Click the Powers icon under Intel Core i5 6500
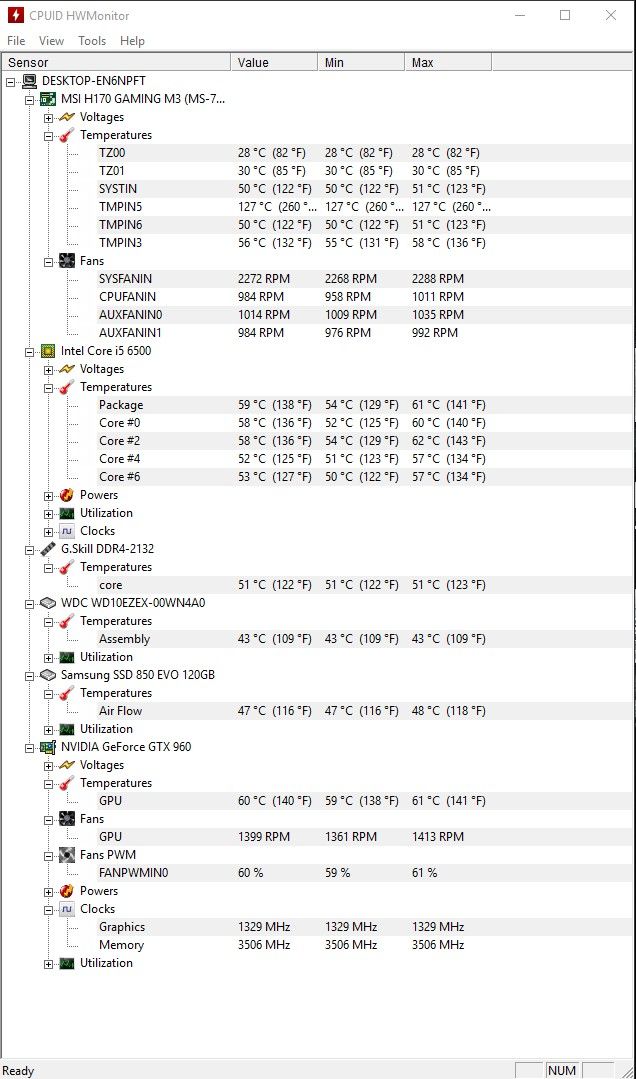 [66, 494]
